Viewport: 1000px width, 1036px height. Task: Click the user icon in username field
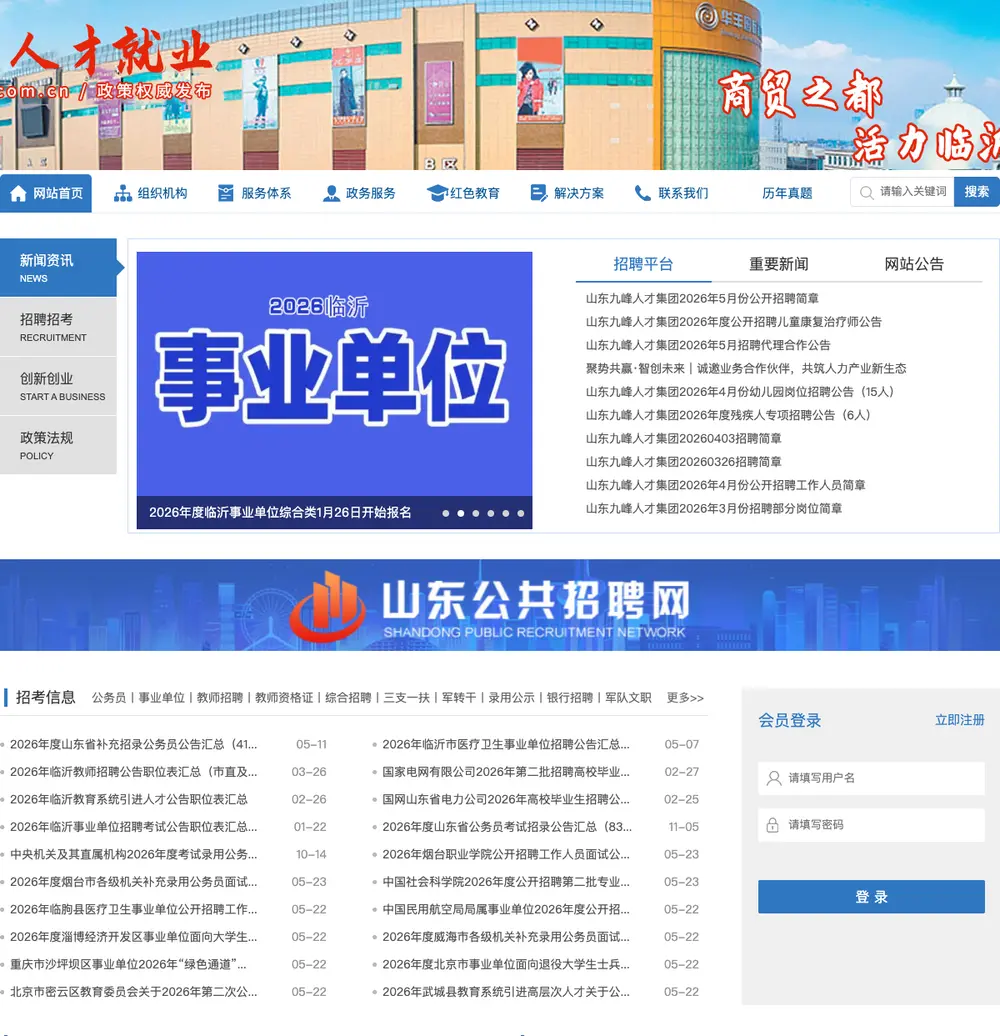tap(773, 778)
